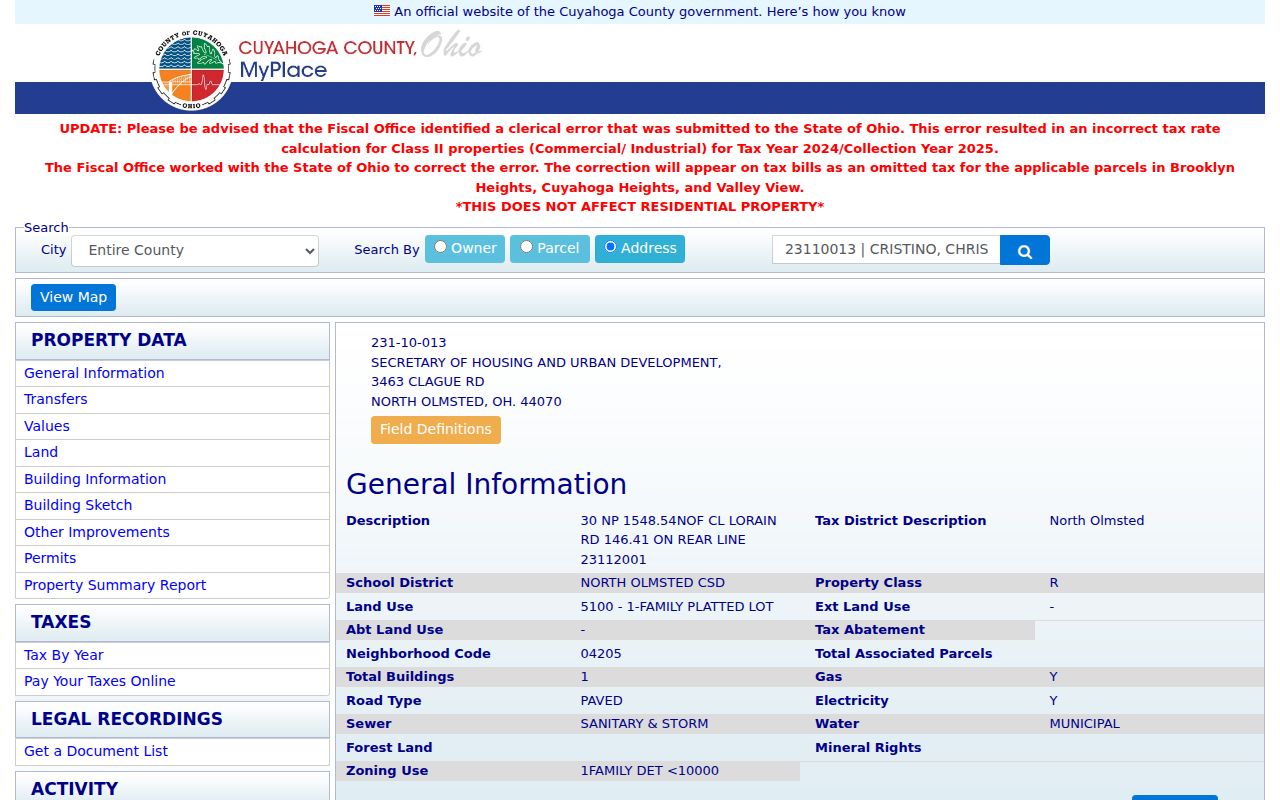The image size is (1280, 800).
Task: Click the address 3463 CLAGUE RD
Action: (x=428, y=382)
